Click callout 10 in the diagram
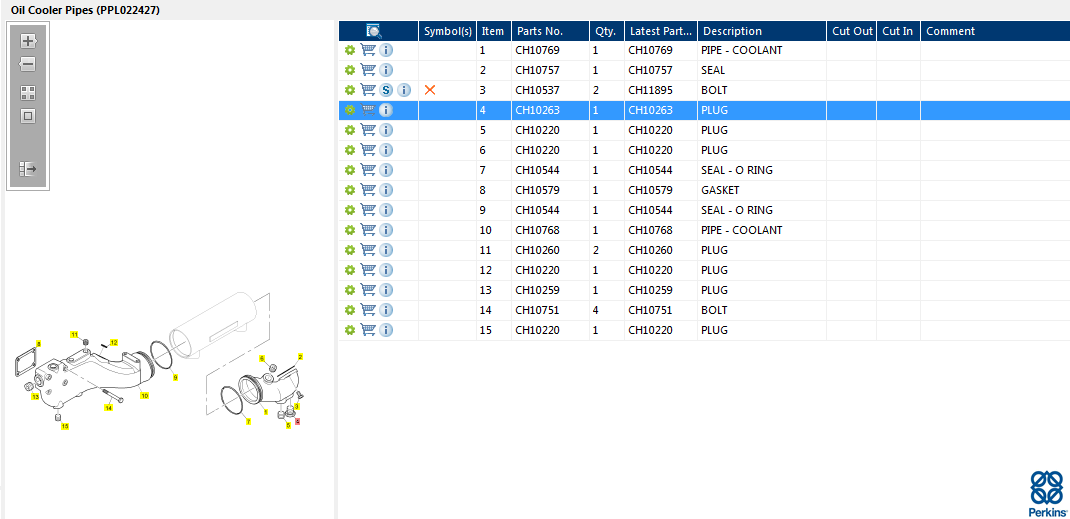This screenshot has width=1070, height=519. coord(144,395)
